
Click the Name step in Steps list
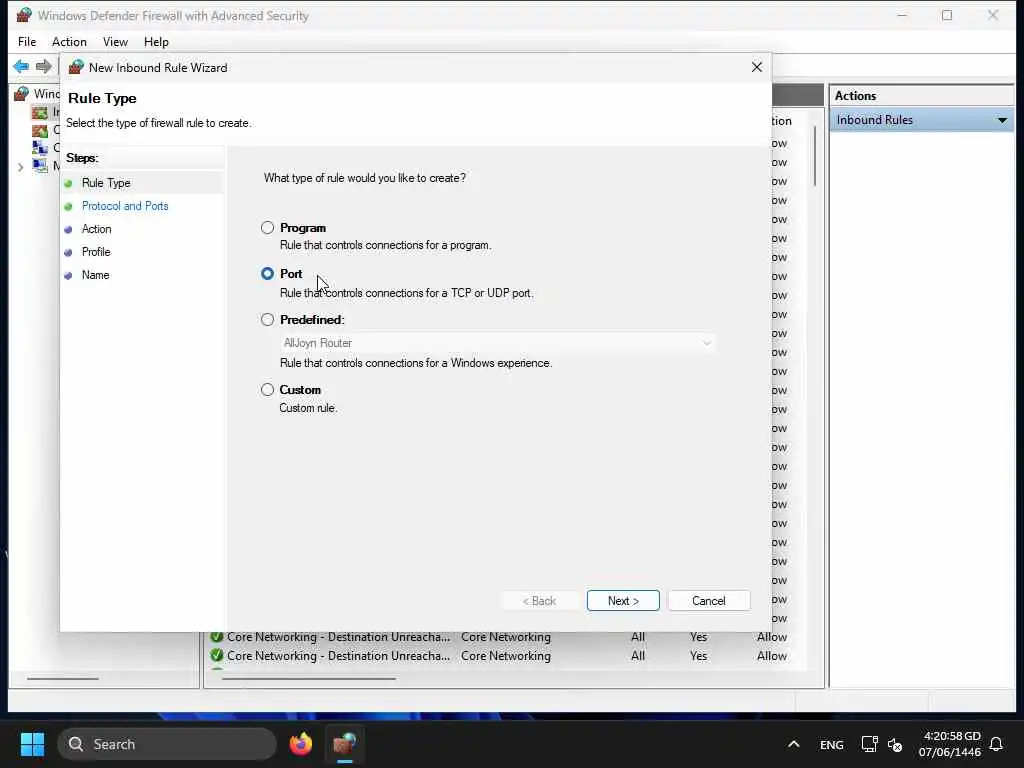coord(95,275)
